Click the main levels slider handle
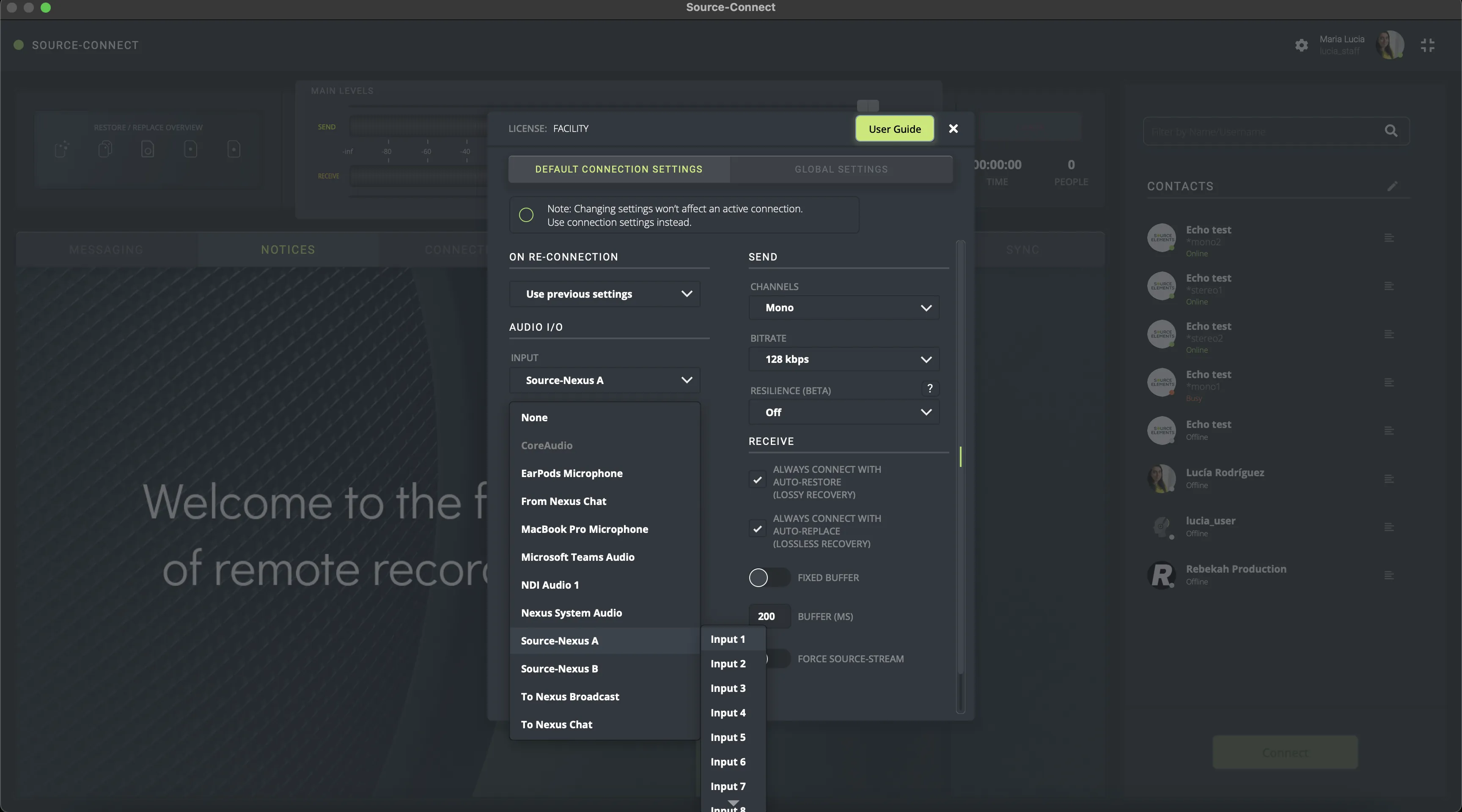Viewport: 1462px width, 812px height. (868, 106)
